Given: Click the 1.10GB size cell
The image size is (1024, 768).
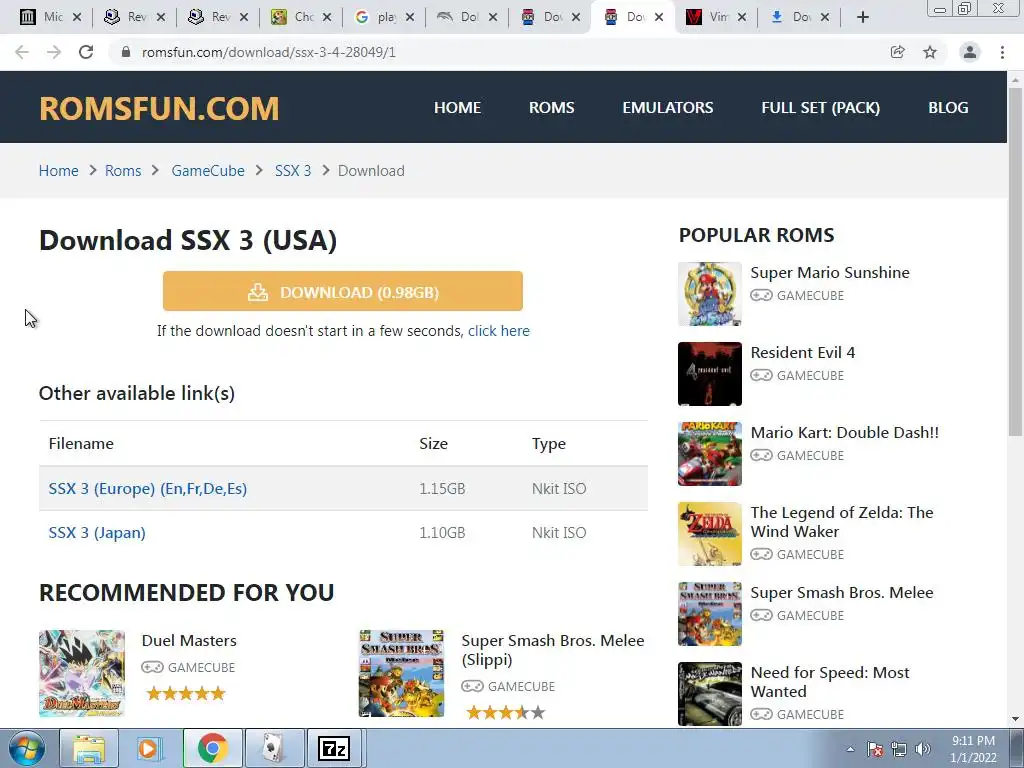Looking at the screenshot, I should coord(442,532).
